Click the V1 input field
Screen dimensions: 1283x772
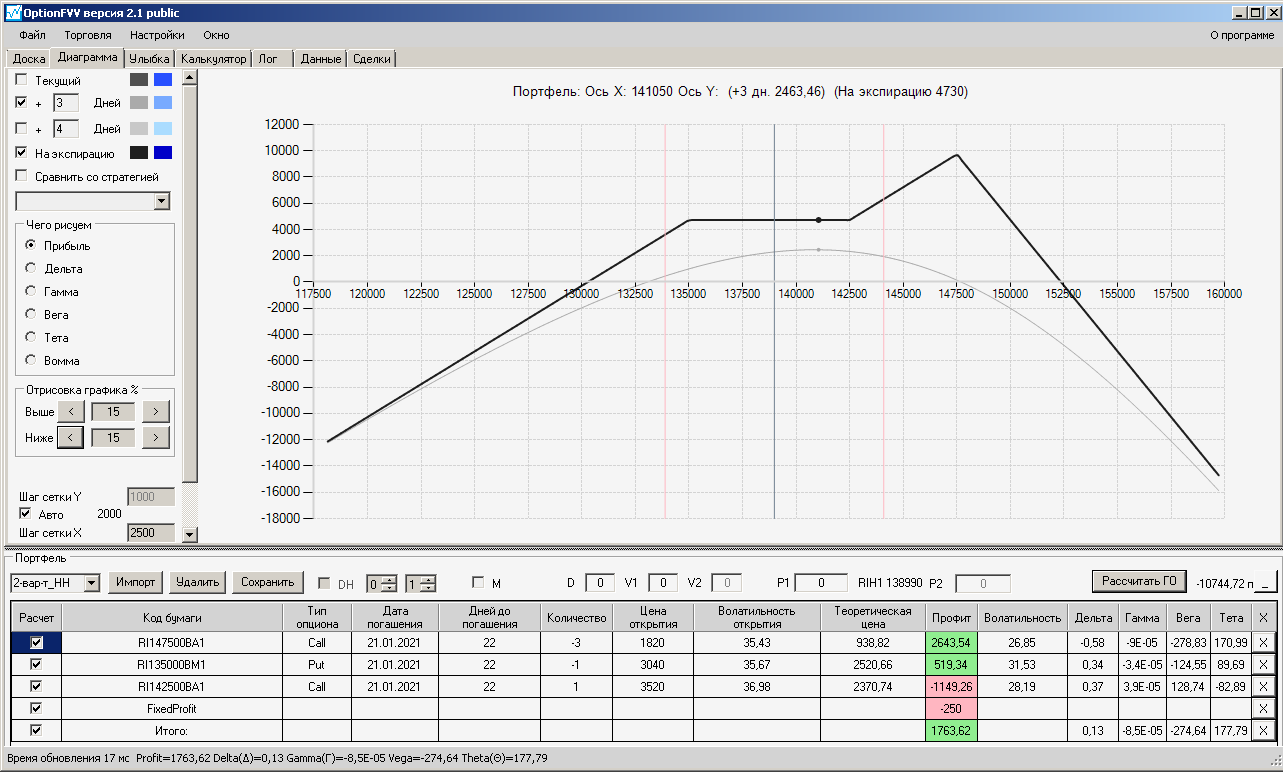pos(663,583)
